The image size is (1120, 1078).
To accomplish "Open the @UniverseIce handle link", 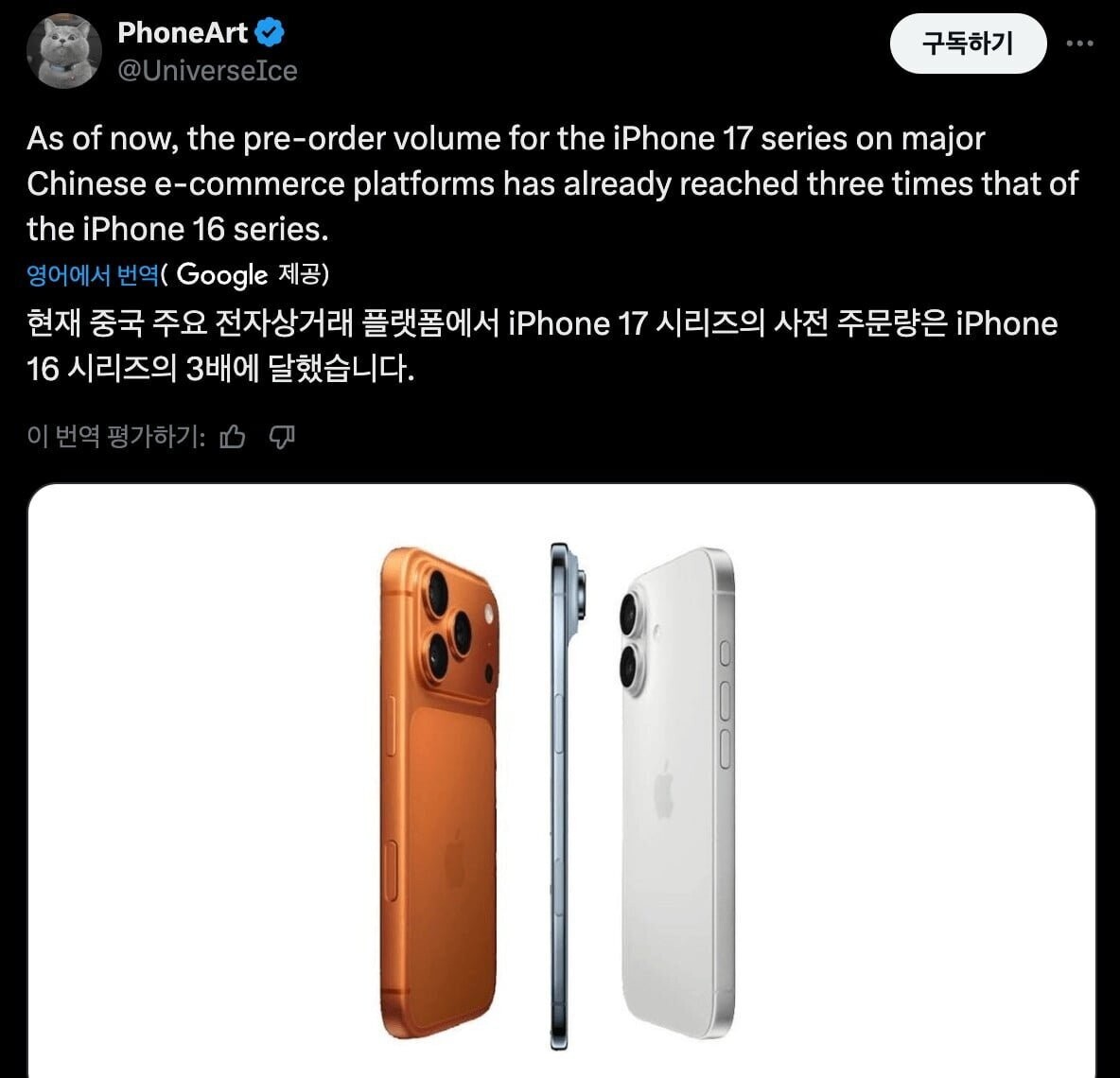I will pyautogui.click(x=207, y=71).
